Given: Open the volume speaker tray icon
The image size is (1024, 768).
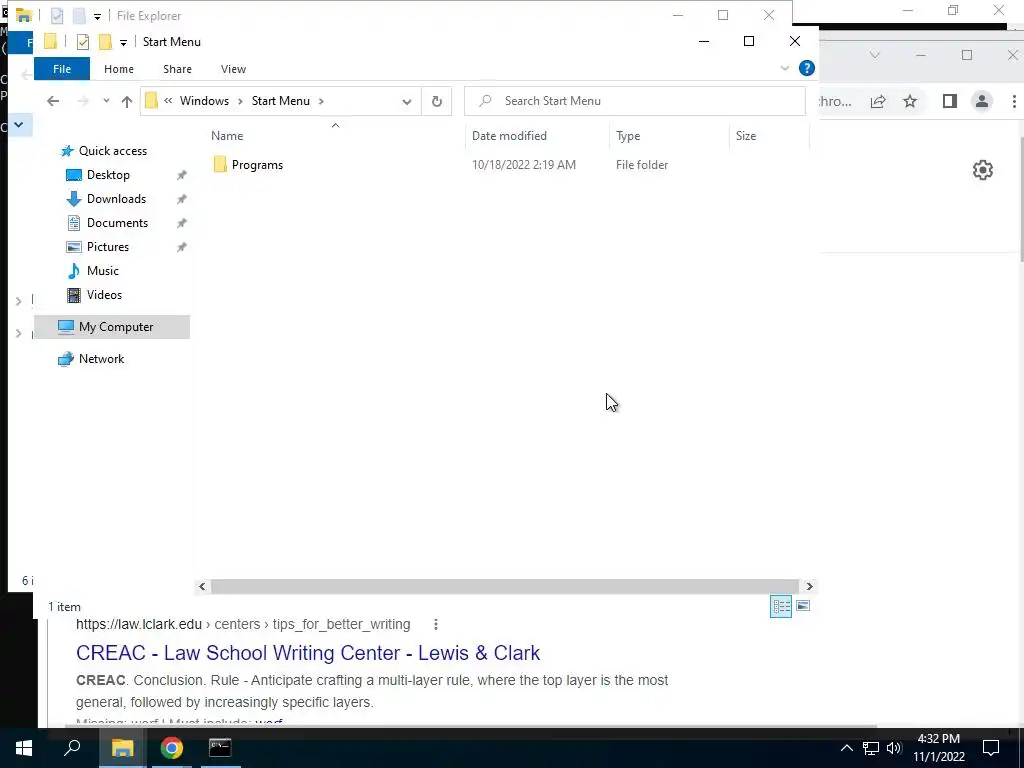Looking at the screenshot, I should click(x=895, y=748).
